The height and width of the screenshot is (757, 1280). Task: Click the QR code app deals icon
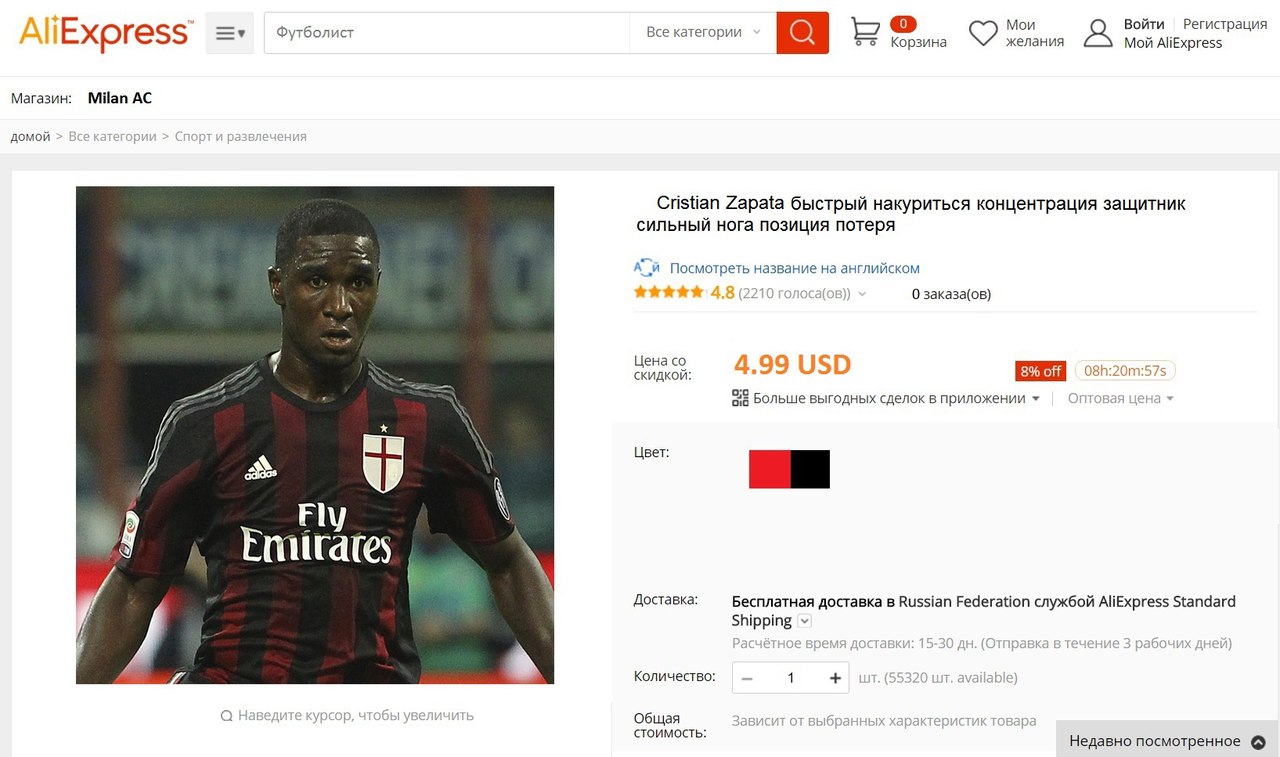[740, 398]
